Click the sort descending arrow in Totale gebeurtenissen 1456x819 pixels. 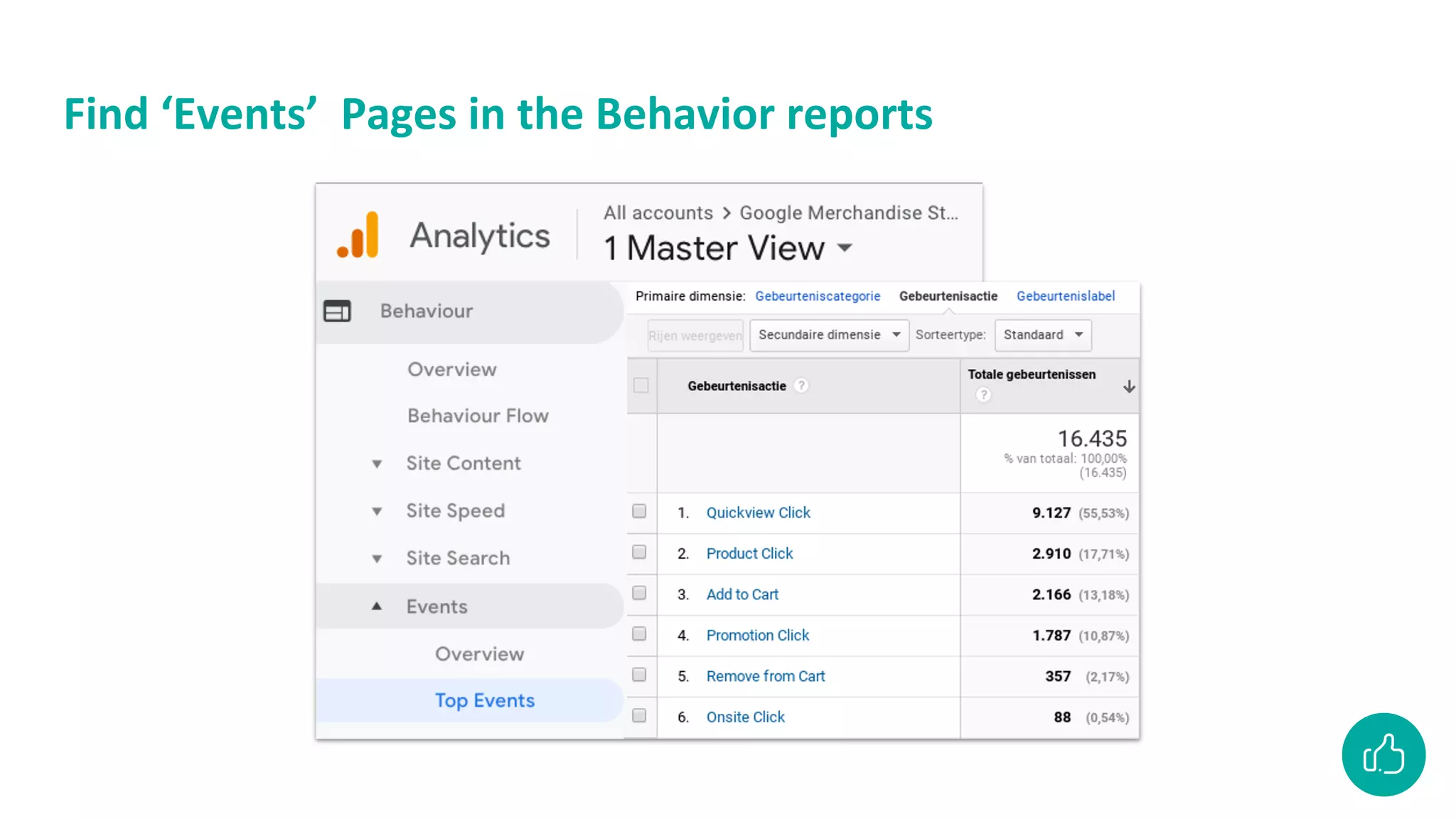pyautogui.click(x=1129, y=386)
